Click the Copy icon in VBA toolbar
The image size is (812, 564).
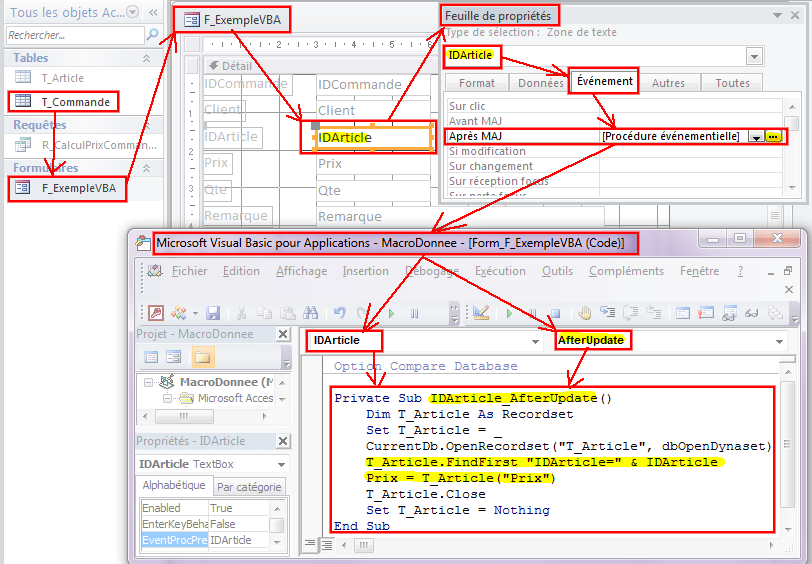pos(265,313)
